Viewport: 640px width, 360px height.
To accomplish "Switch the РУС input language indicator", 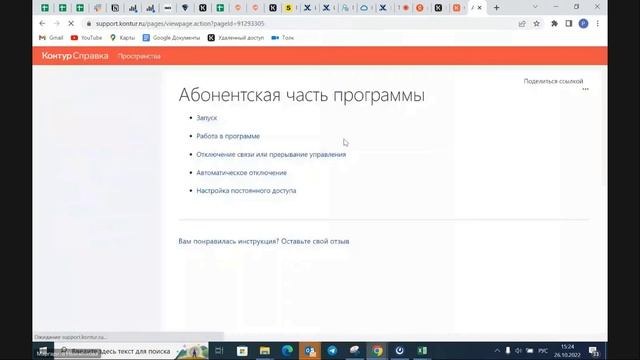I will coord(543,351).
